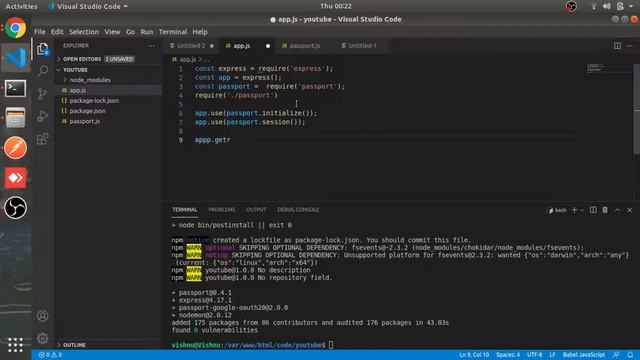Image resolution: width=640 pixels, height=360 pixels.
Task: Click the clock Thu 00:22 in top bar
Action: pos(336,6)
